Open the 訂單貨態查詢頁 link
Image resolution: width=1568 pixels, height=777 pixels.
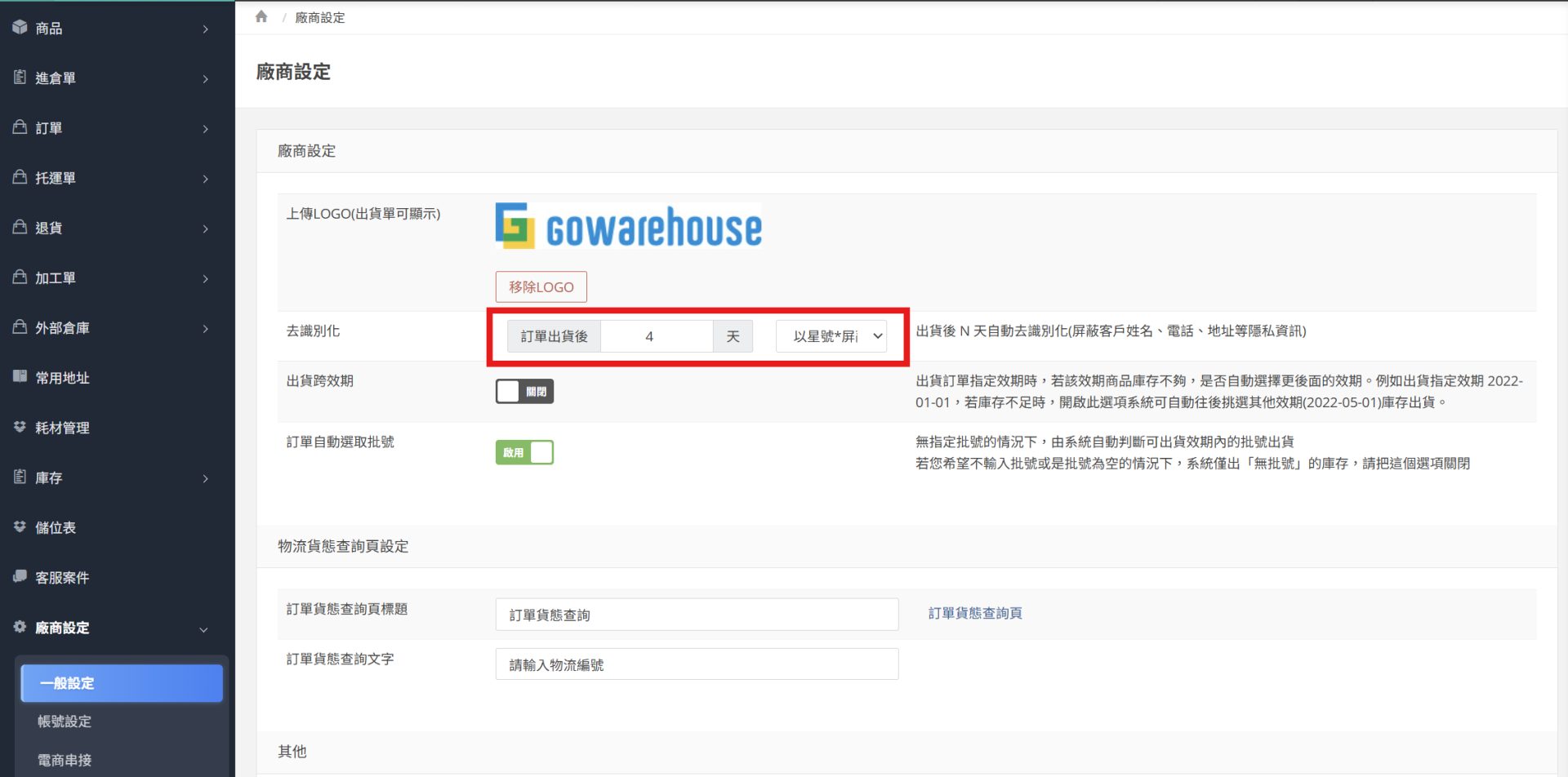[x=975, y=613]
